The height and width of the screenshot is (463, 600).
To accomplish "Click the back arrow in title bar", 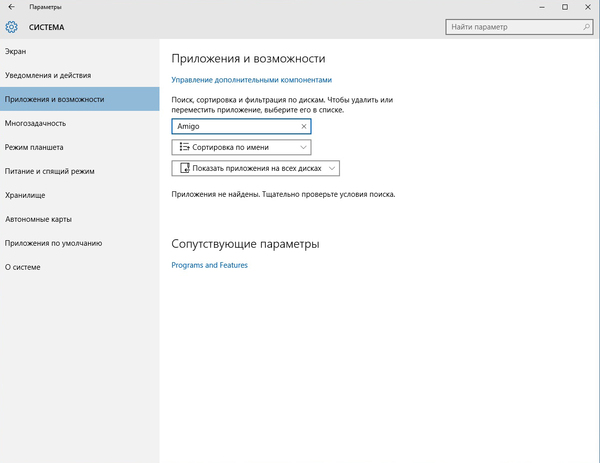I will (x=10, y=7).
